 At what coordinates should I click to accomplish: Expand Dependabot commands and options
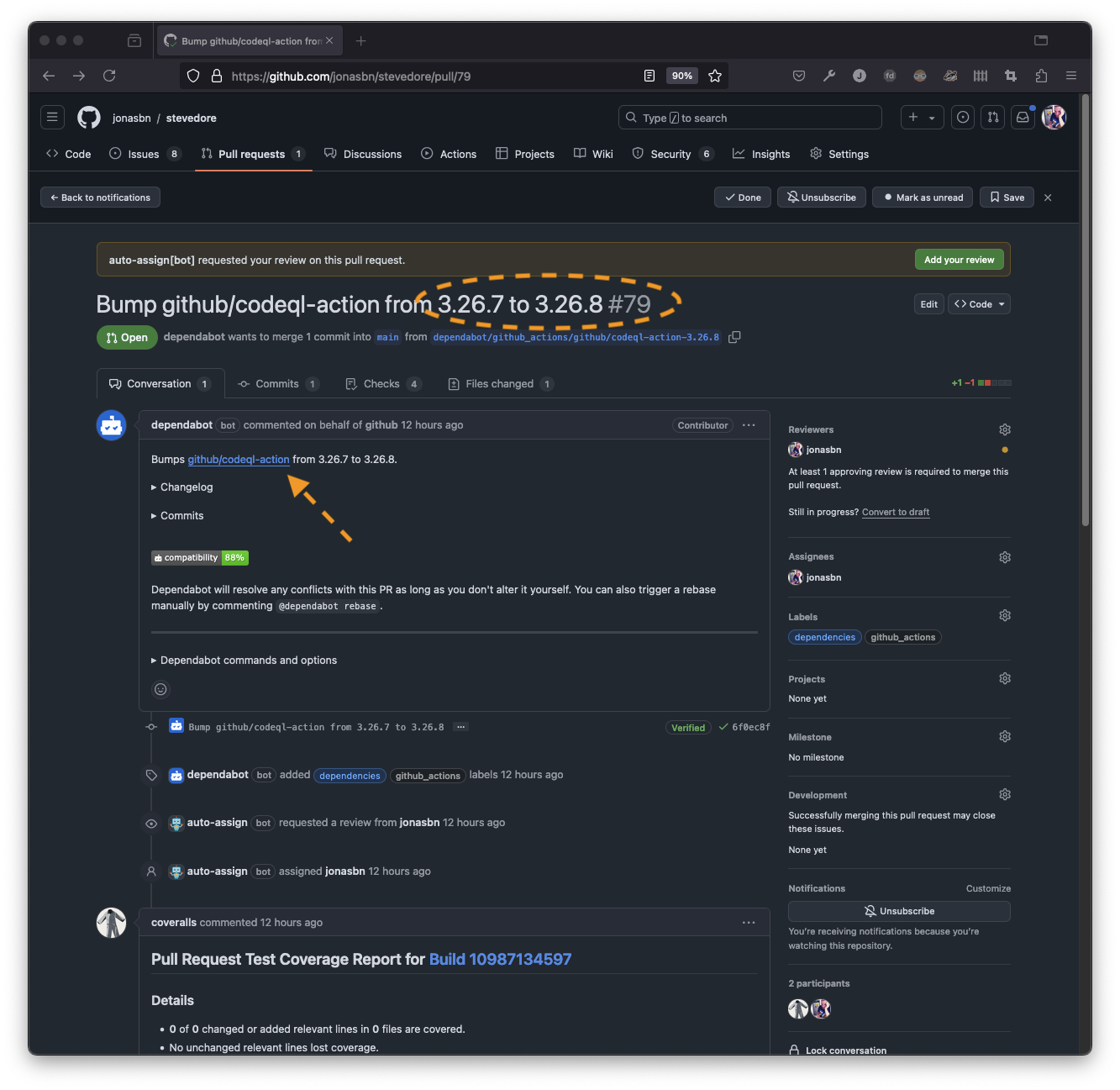pos(245,661)
